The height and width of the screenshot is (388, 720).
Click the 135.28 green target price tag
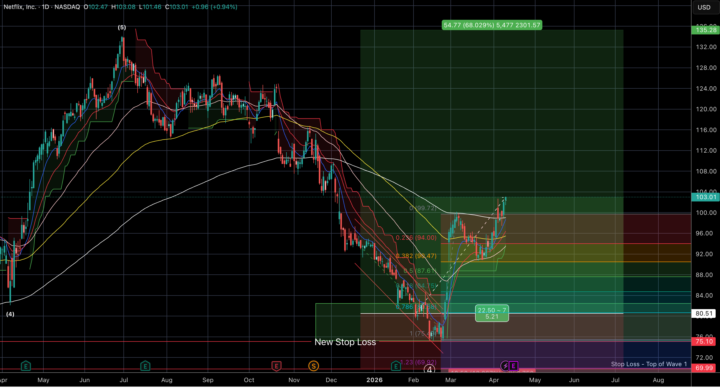[x=706, y=30]
